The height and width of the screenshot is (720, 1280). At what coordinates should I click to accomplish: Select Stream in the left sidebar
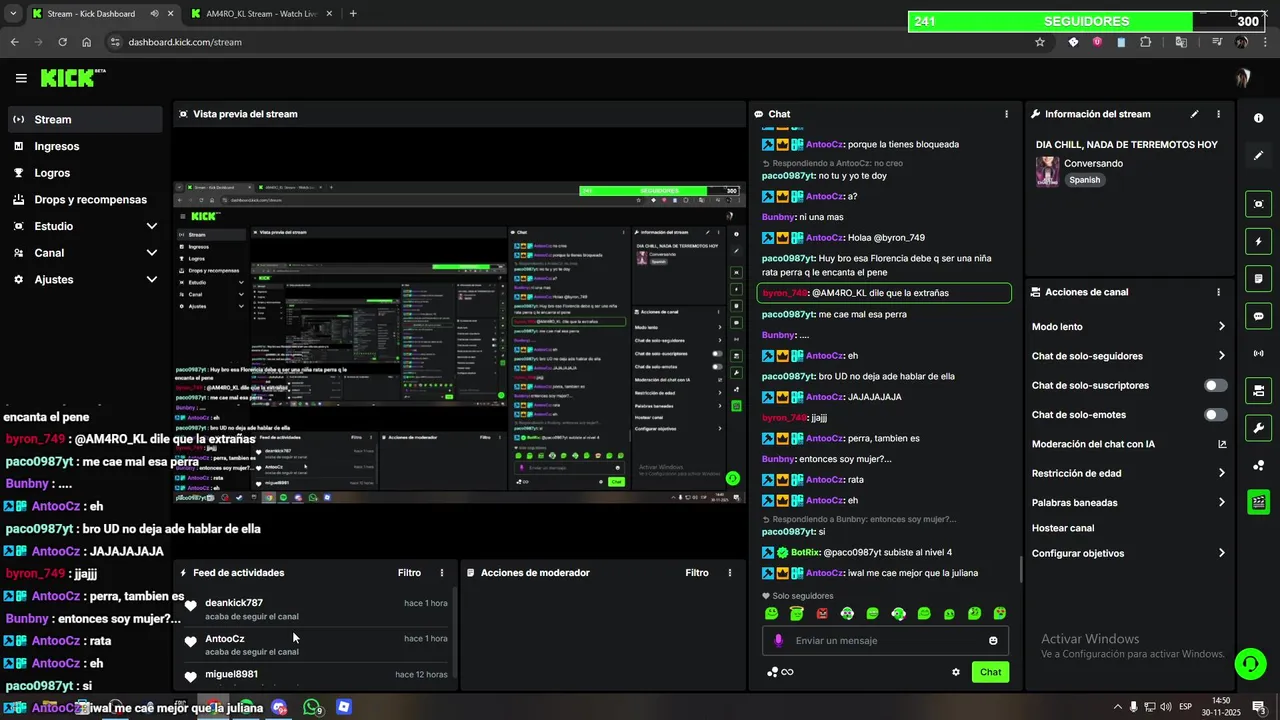click(x=84, y=119)
